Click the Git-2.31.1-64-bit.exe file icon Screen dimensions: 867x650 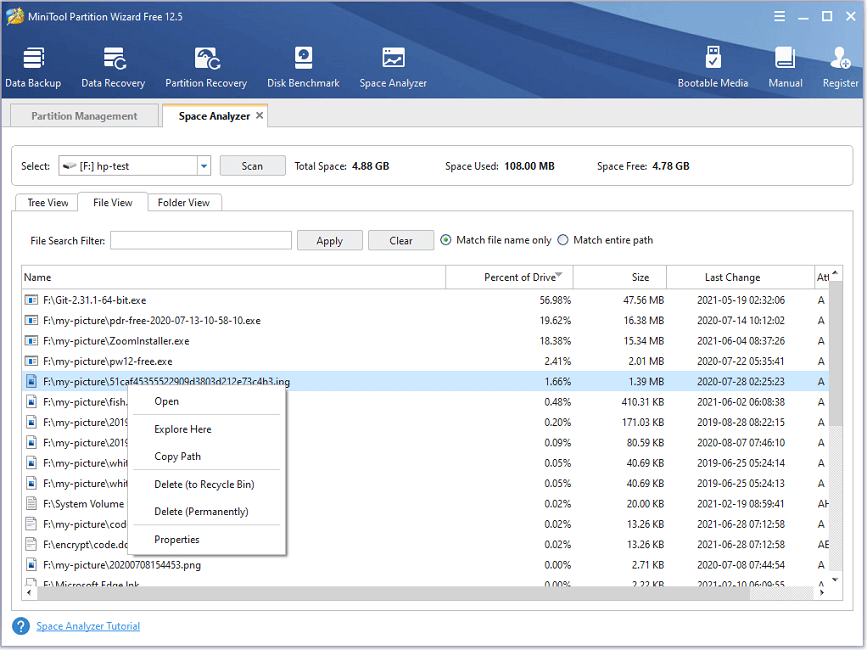click(32, 300)
